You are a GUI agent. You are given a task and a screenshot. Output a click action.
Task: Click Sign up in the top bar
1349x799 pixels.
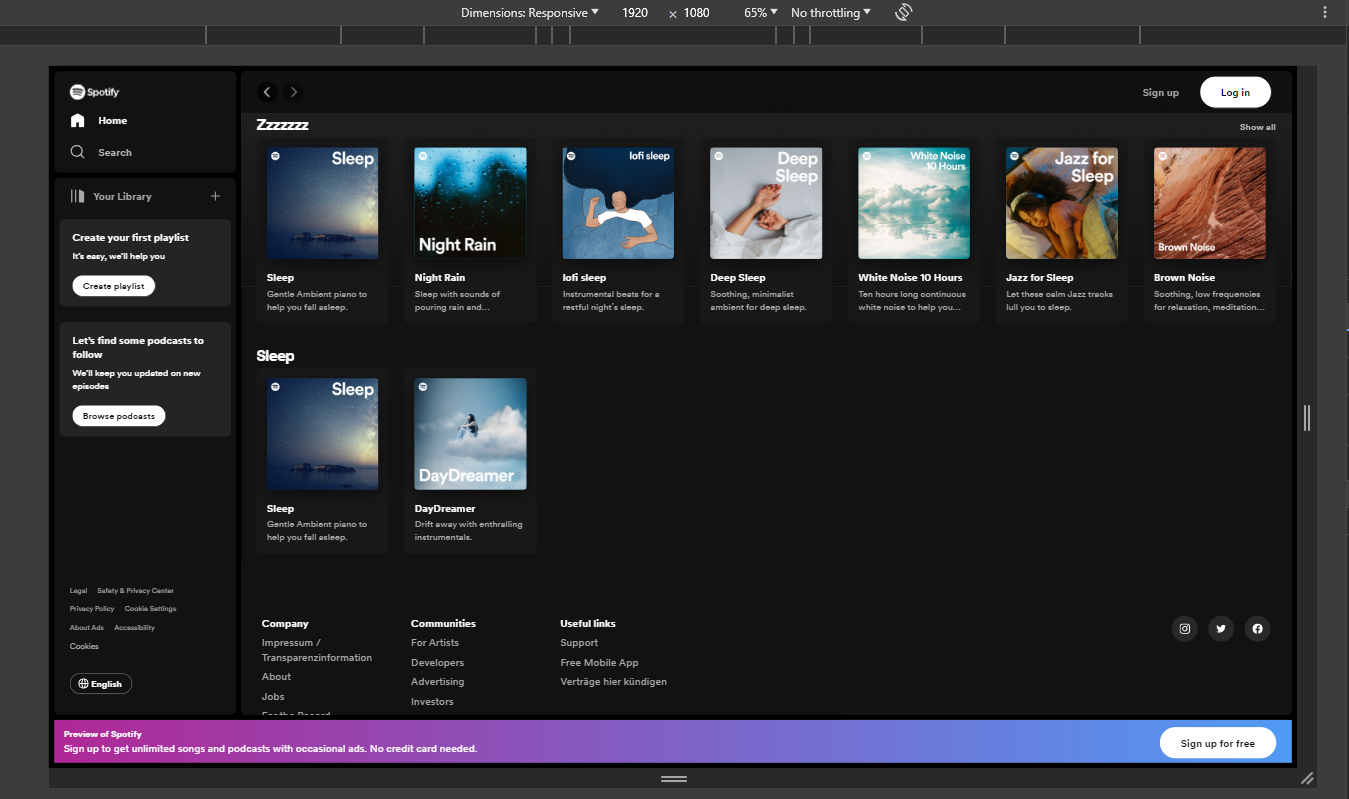[1161, 93]
